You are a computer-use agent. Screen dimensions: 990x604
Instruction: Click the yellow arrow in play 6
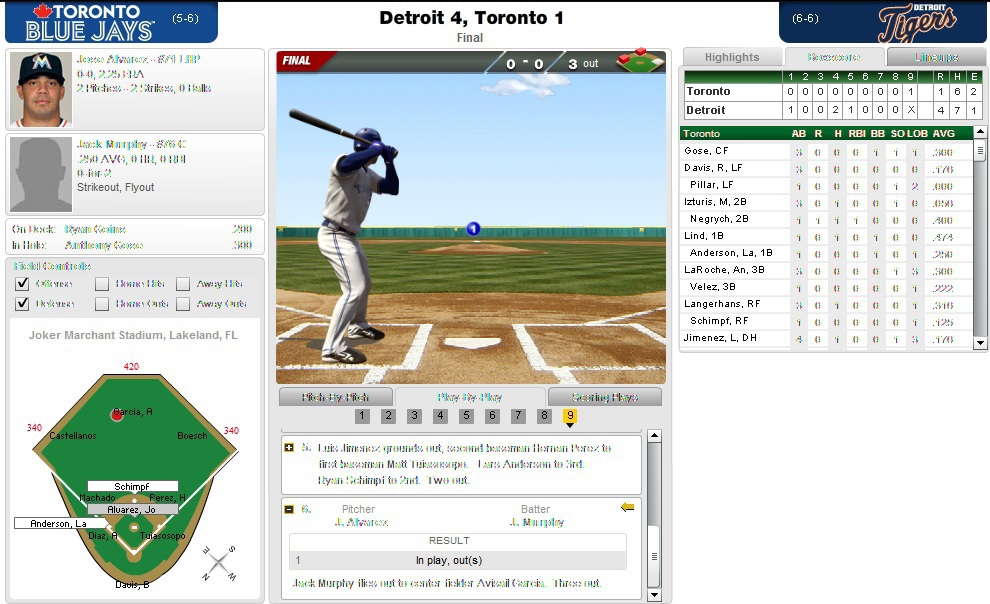coord(627,507)
